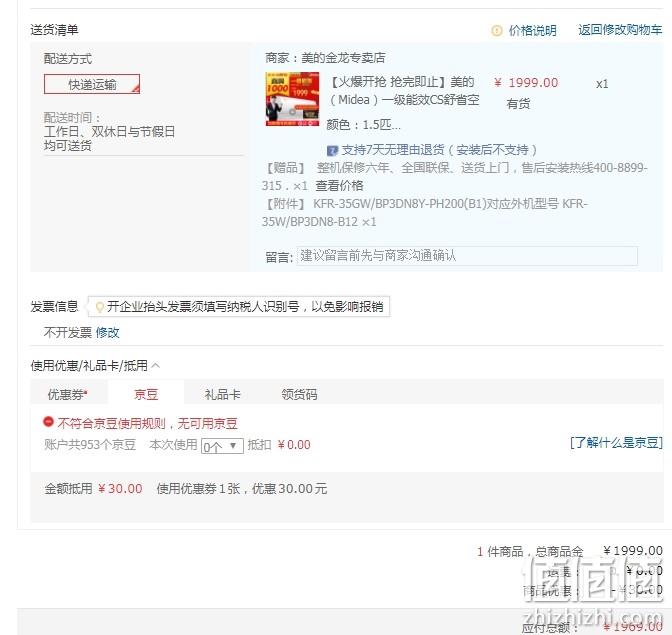
Task: Click the 附件 KFR-35GW model description
Action: 424,213
